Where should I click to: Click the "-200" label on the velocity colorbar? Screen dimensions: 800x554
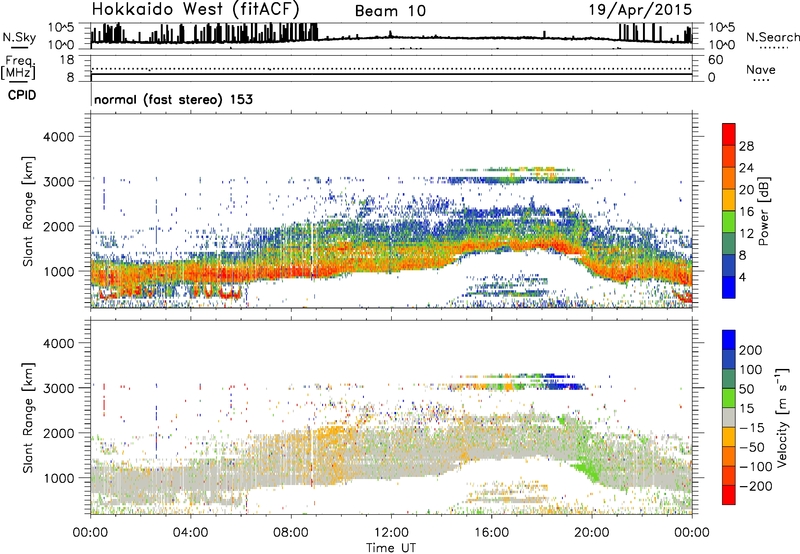click(755, 486)
